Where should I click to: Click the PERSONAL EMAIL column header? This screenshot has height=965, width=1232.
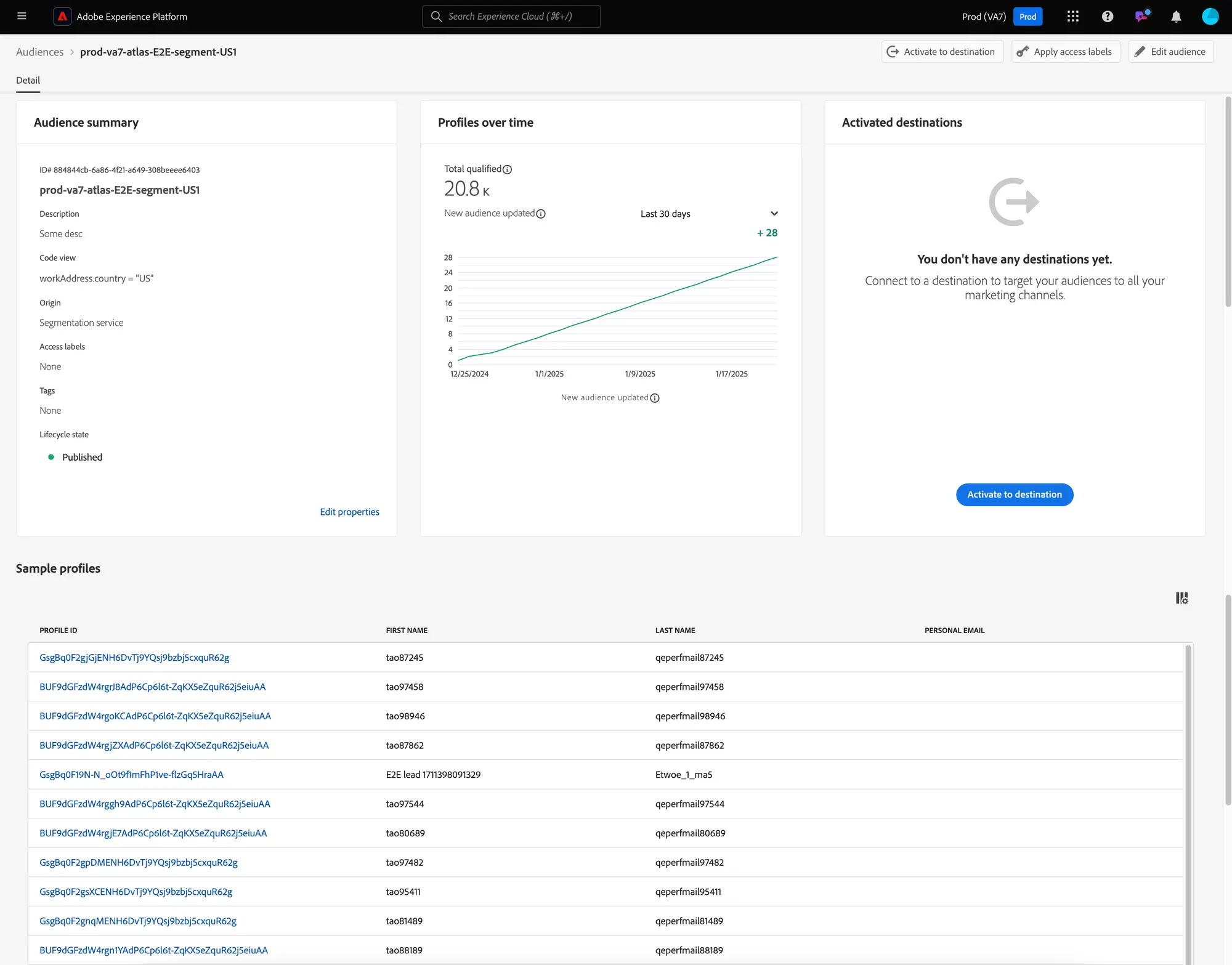click(954, 631)
